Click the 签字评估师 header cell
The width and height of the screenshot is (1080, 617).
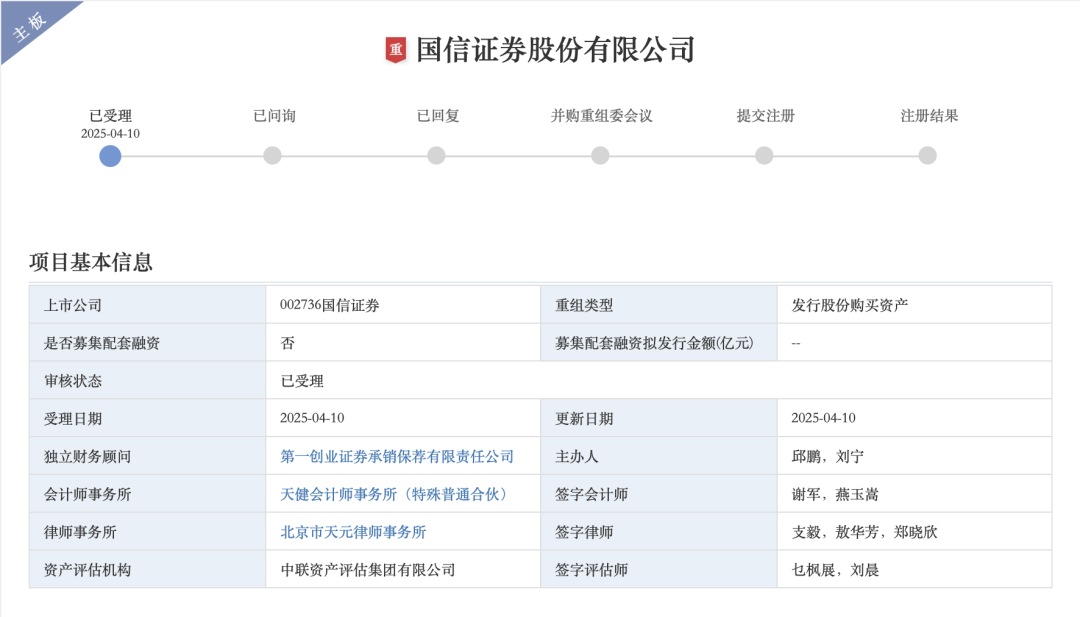coord(659,570)
